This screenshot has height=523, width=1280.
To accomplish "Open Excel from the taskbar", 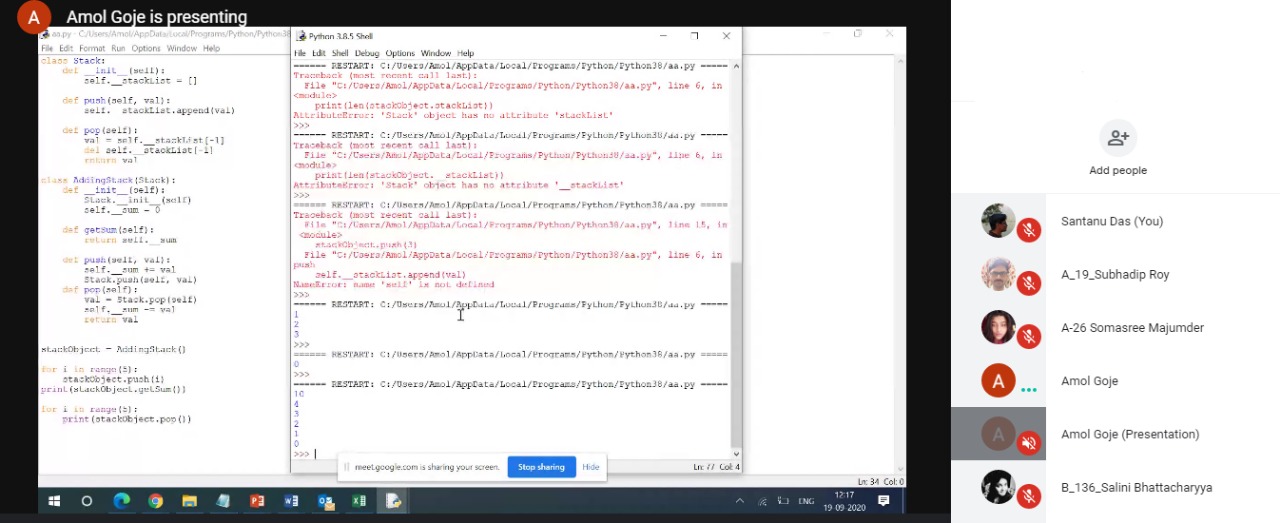I will tap(359, 501).
